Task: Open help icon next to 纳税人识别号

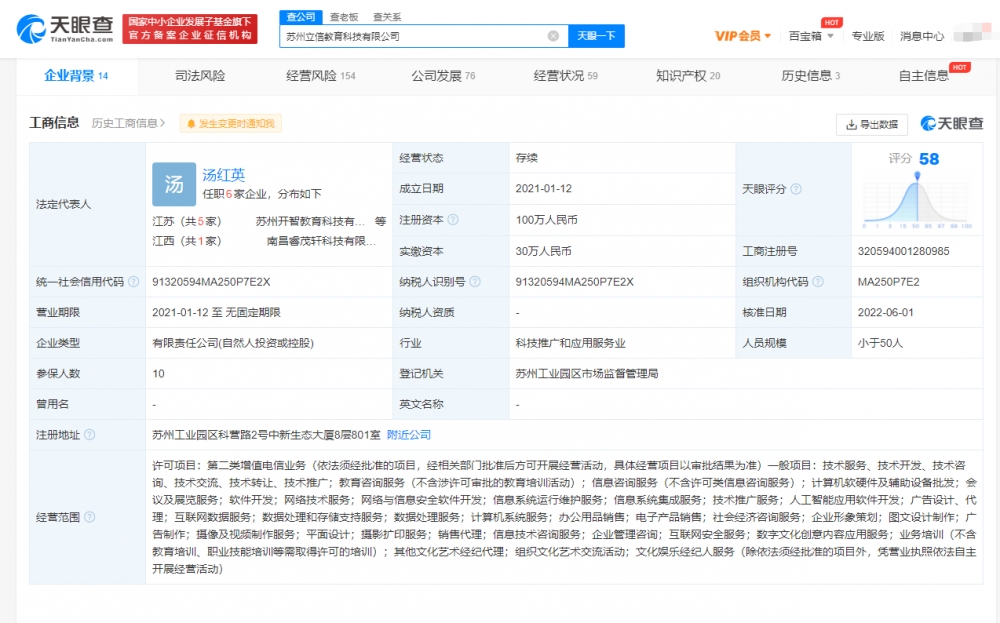Action: tap(474, 282)
